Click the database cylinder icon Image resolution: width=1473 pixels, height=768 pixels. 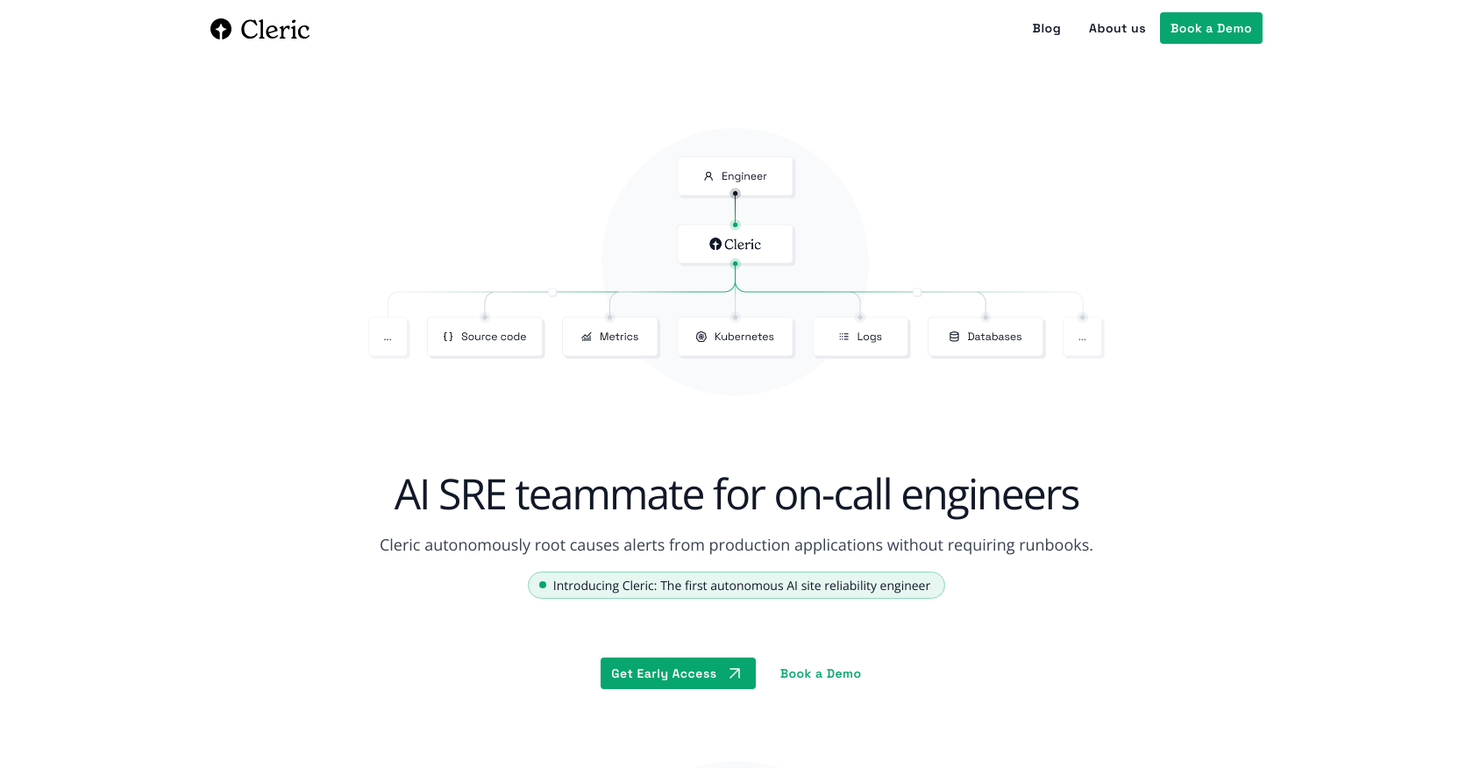[954, 337]
